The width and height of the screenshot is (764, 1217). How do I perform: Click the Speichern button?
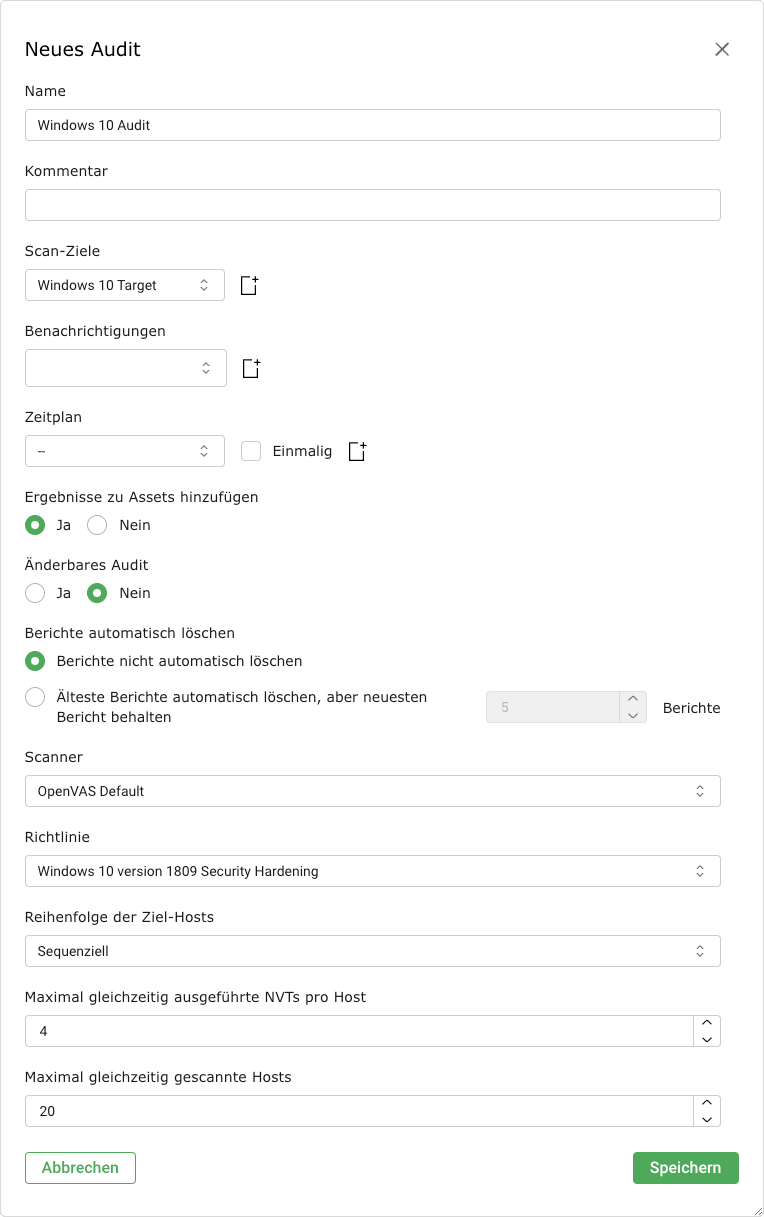(685, 1168)
